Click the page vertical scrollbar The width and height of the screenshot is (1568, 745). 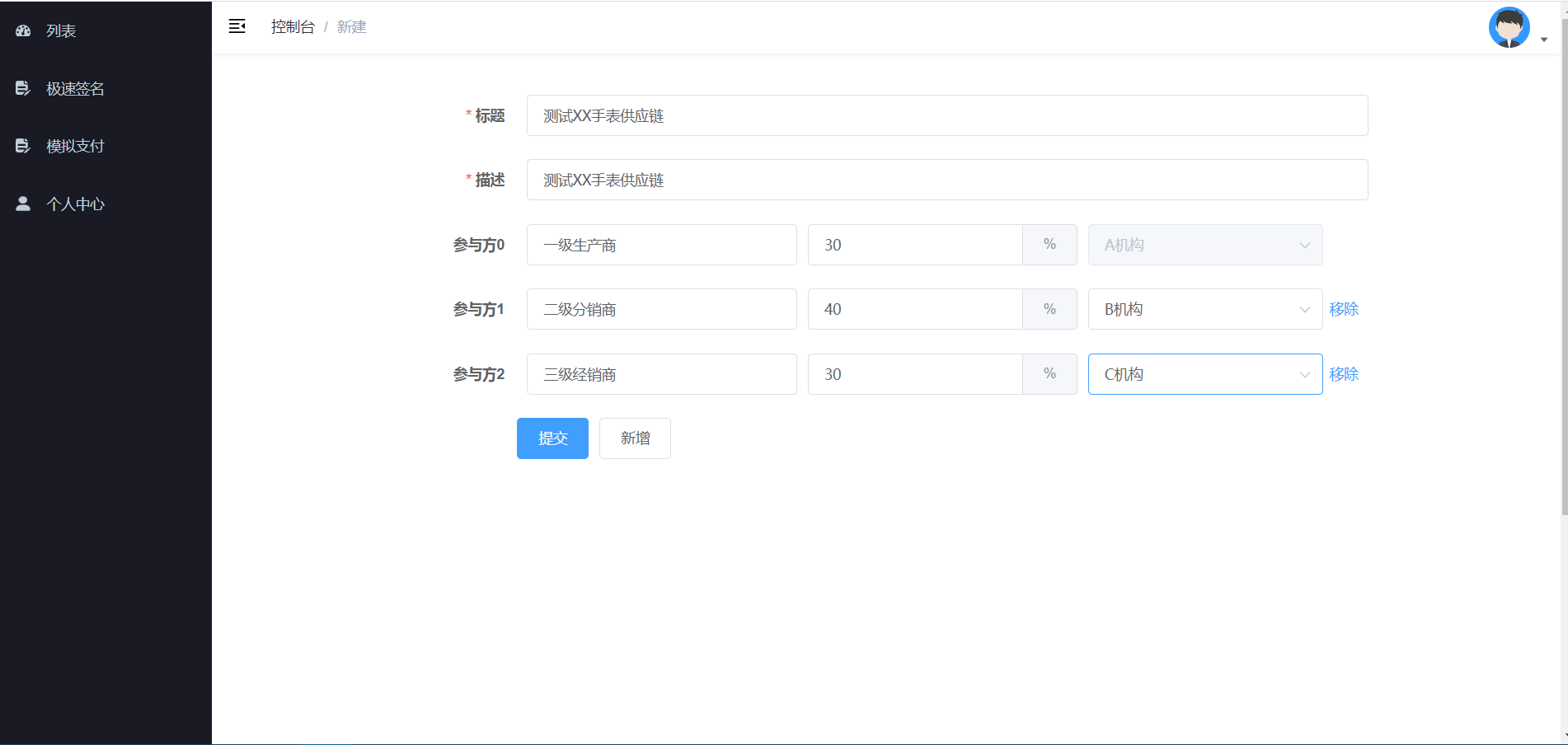1564,280
